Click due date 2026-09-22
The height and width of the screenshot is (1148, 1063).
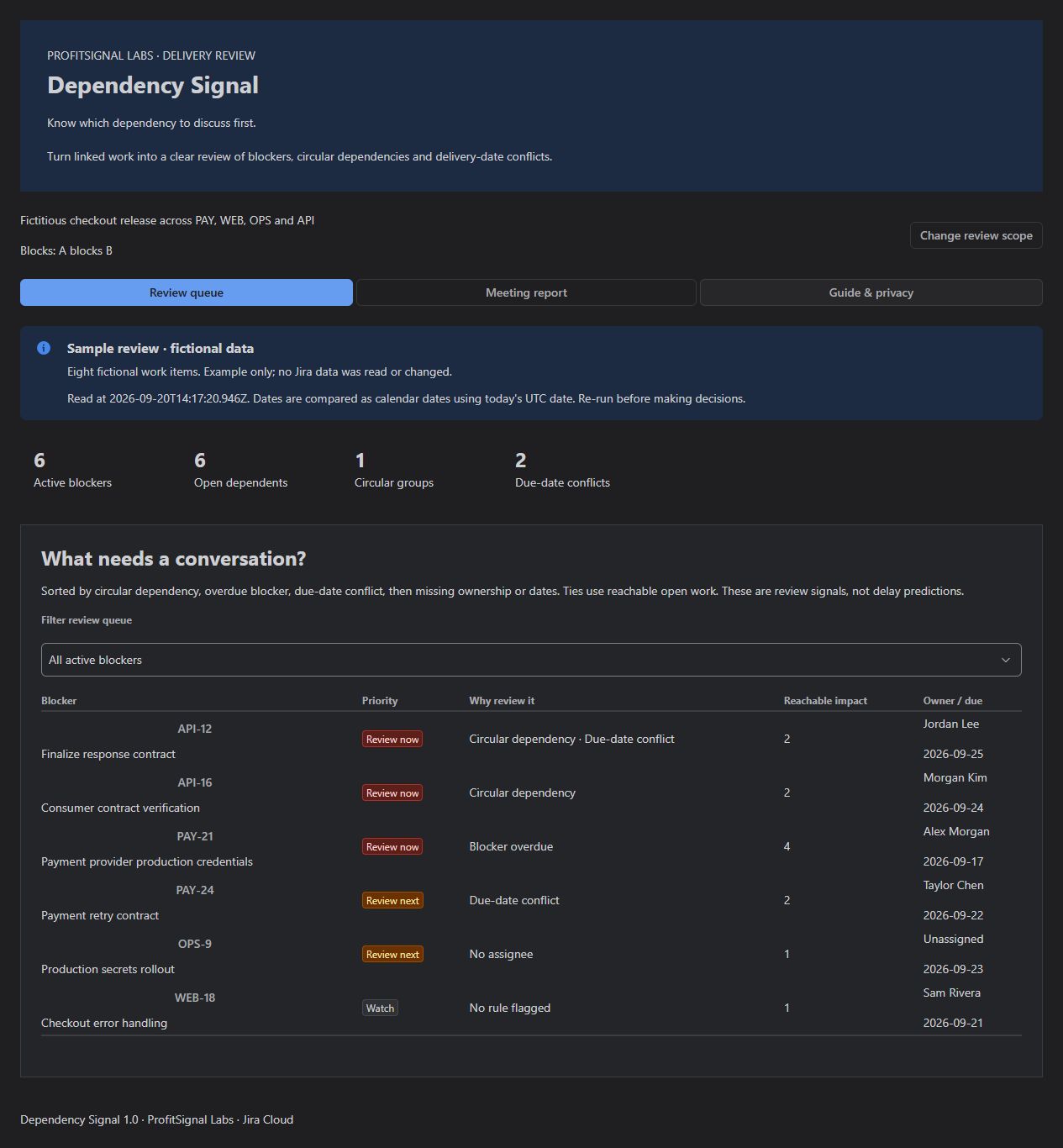(x=953, y=915)
